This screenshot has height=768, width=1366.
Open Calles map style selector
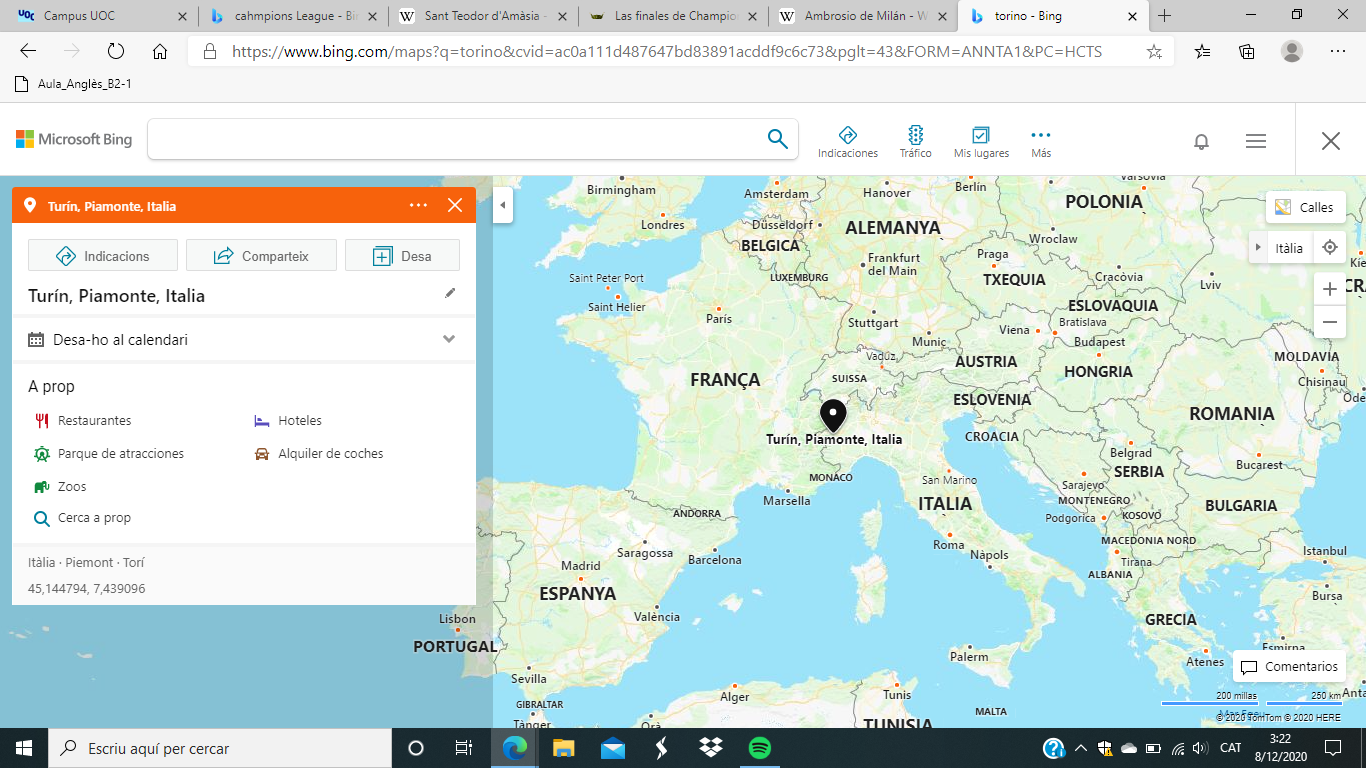[1305, 207]
